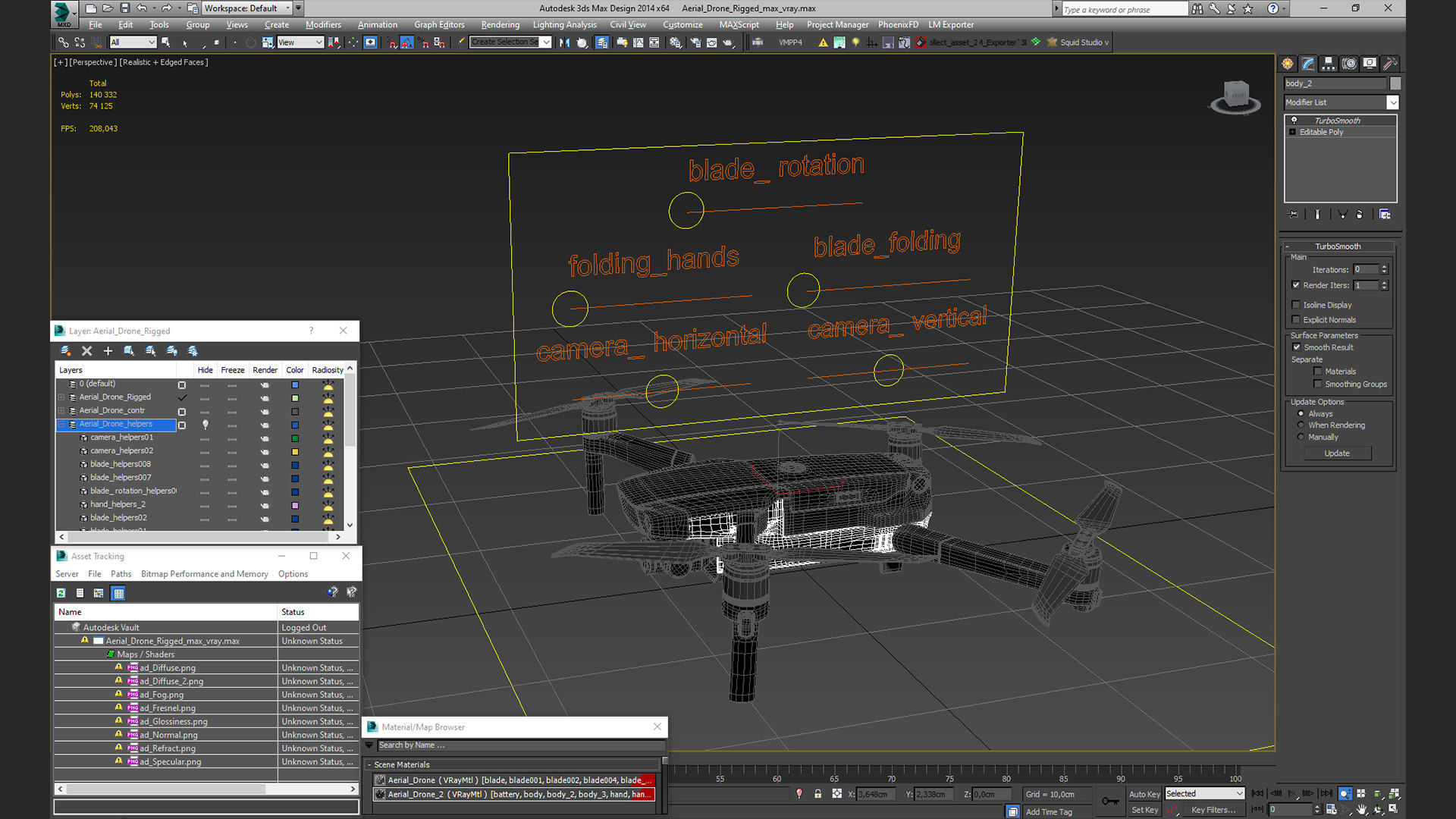This screenshot has width=1456, height=819.
Task: Select the When Rendering update option
Action: click(x=1301, y=425)
